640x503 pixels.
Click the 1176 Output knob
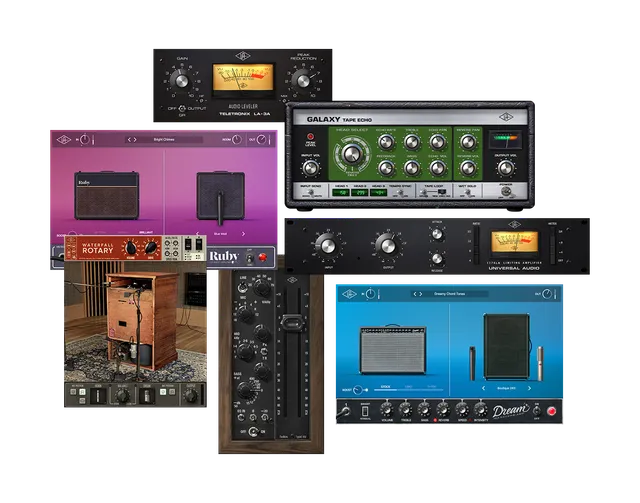click(387, 245)
